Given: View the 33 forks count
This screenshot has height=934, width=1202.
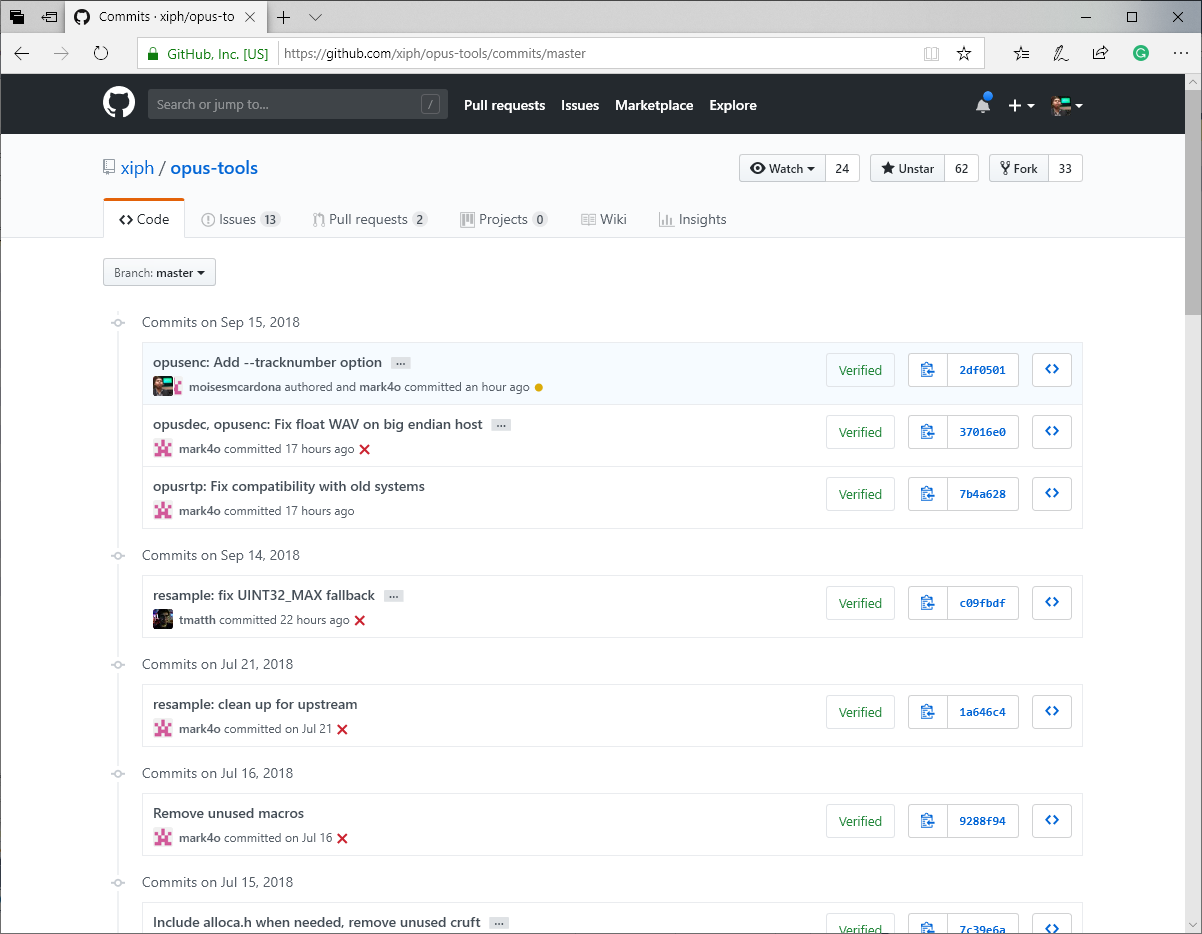Looking at the screenshot, I should (1065, 168).
